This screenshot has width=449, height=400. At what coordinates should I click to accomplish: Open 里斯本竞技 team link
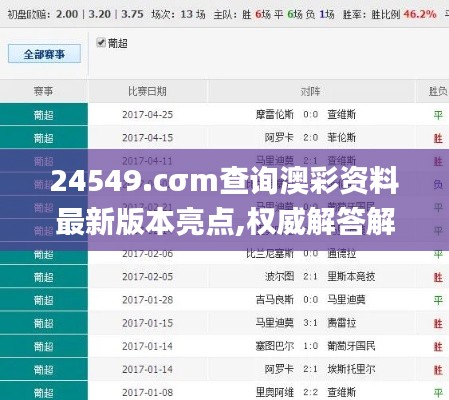point(351,276)
